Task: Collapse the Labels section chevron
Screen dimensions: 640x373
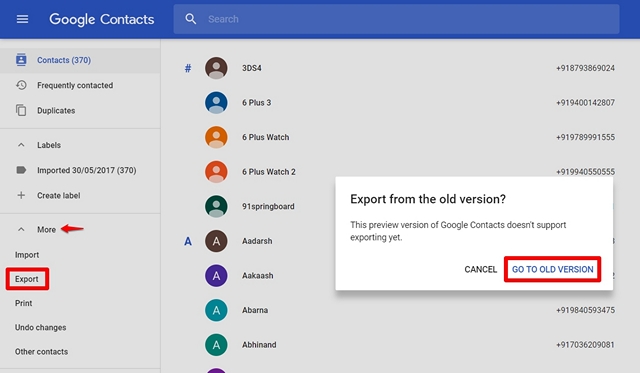Action: pos(21,145)
